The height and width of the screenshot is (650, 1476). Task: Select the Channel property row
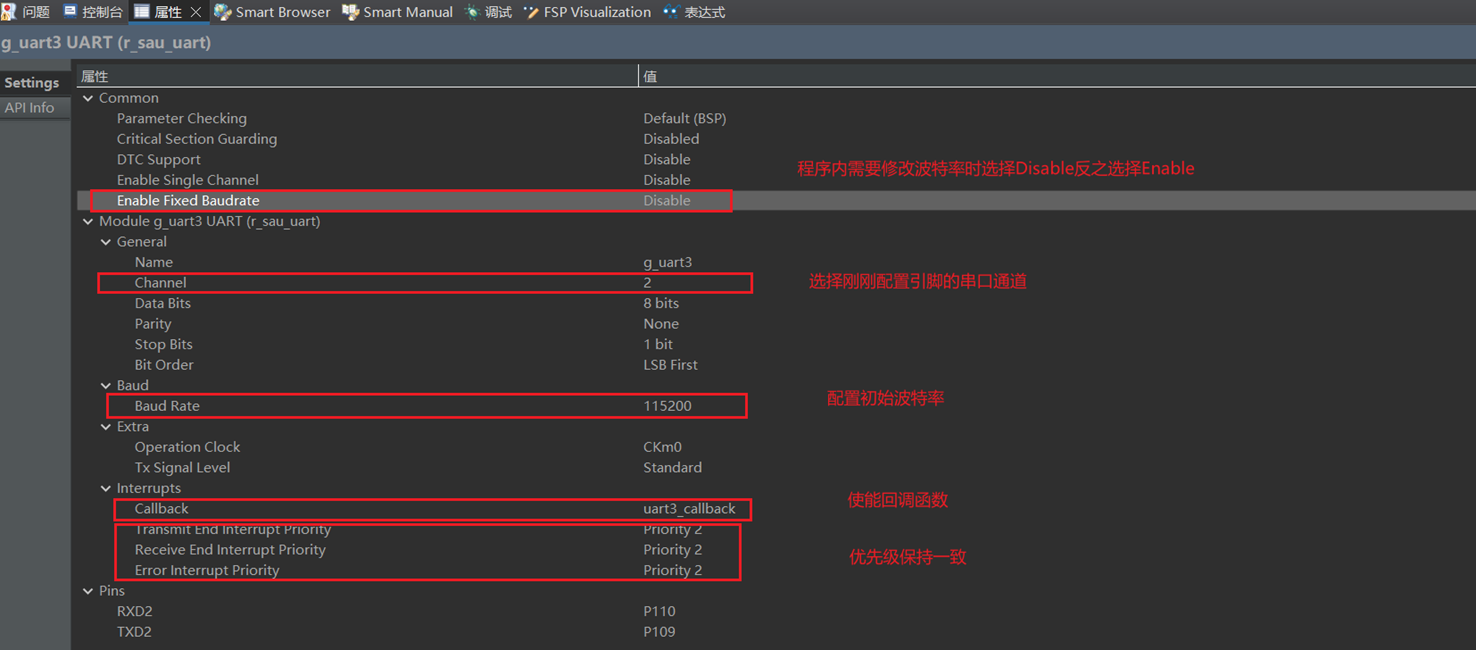[x=161, y=283]
